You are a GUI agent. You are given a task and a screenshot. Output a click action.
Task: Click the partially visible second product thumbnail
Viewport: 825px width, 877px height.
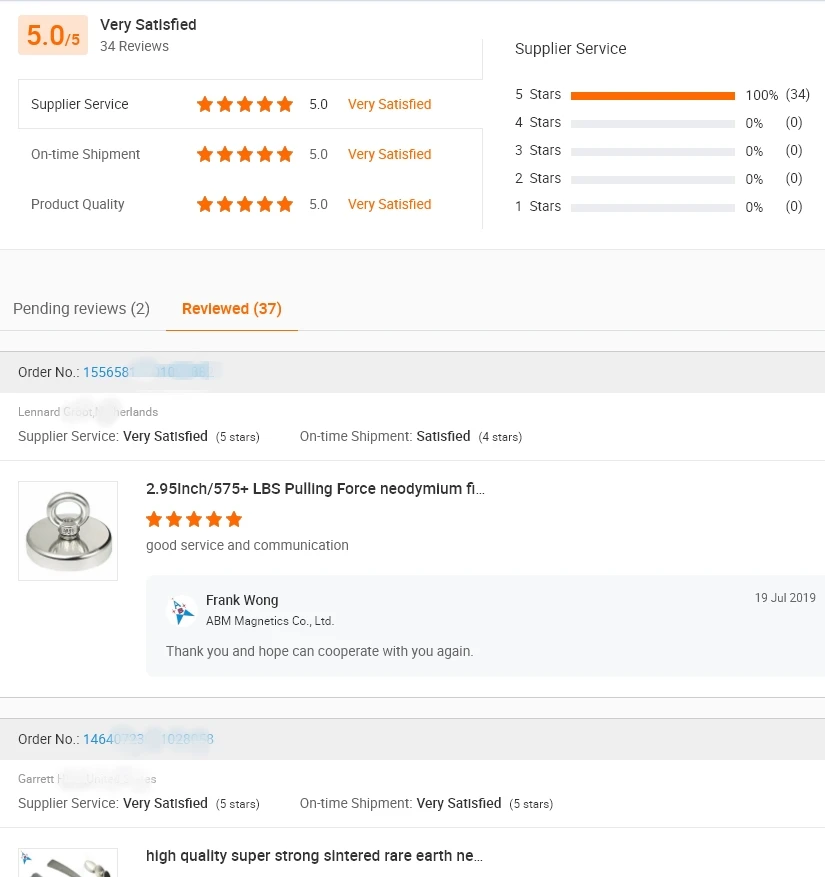pyautogui.click(x=68, y=863)
